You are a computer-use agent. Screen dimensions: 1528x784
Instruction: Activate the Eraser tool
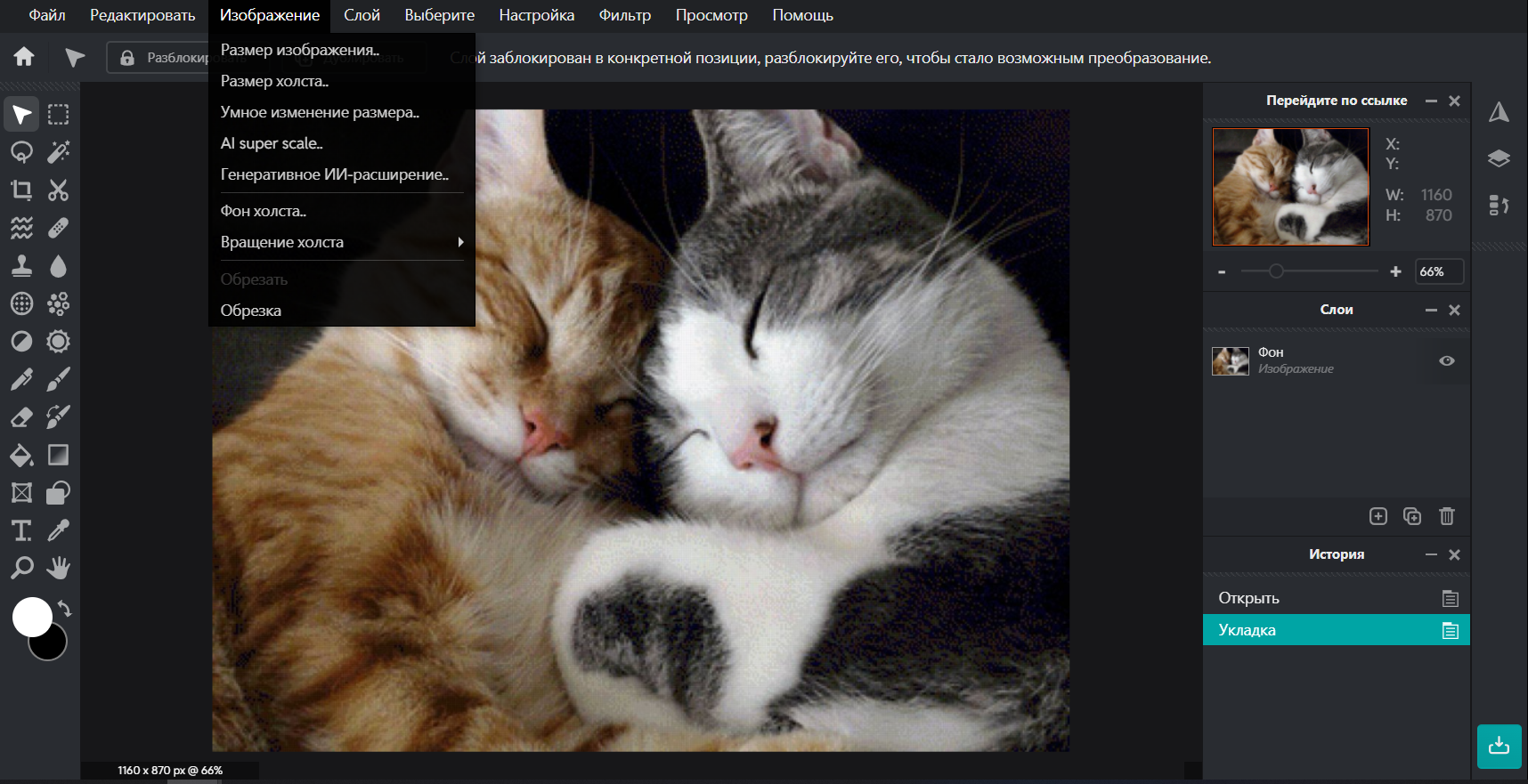pyautogui.click(x=21, y=417)
